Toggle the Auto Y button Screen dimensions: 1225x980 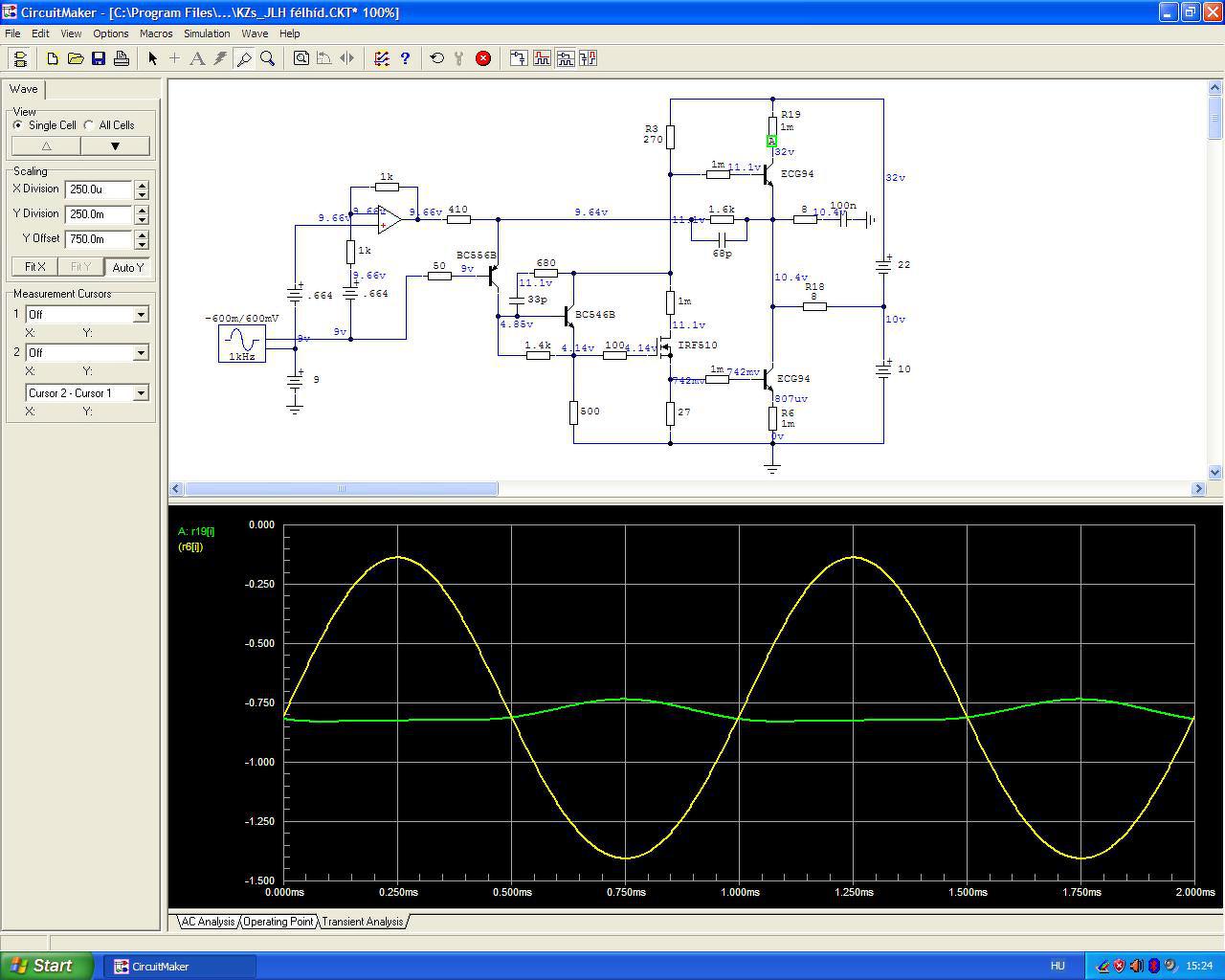tap(127, 267)
